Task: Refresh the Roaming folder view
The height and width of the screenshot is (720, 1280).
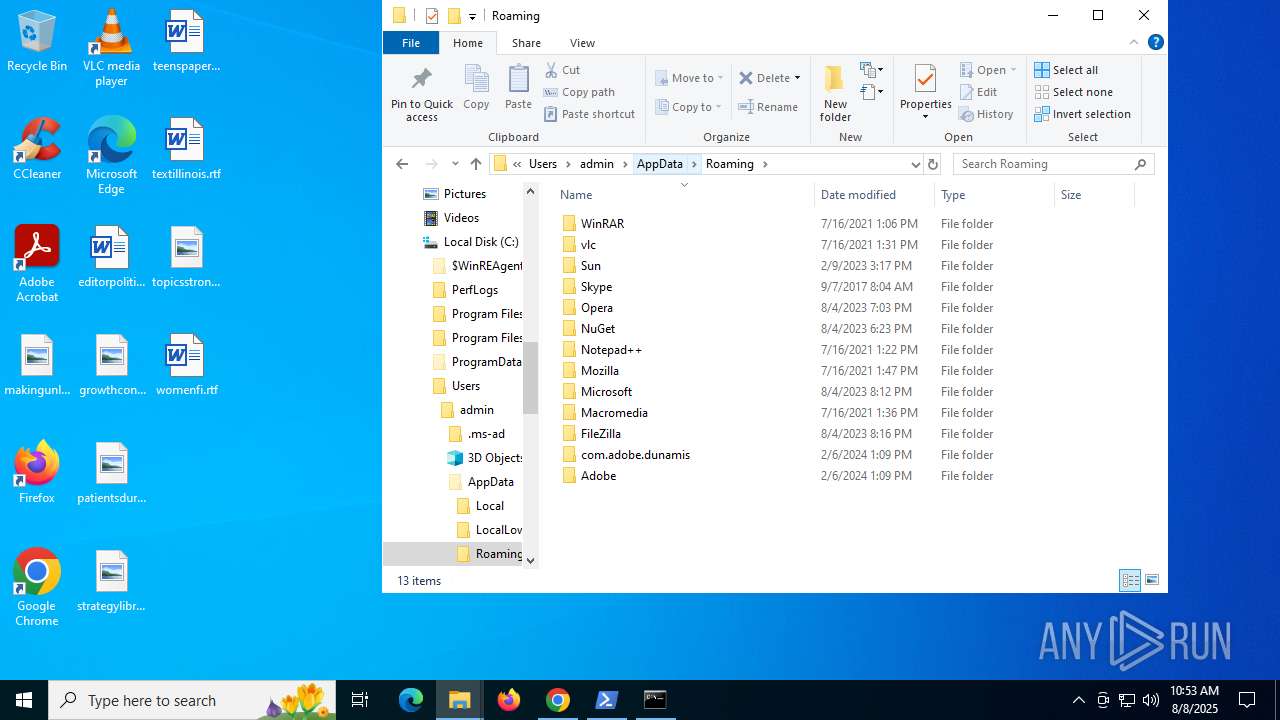Action: (x=933, y=164)
